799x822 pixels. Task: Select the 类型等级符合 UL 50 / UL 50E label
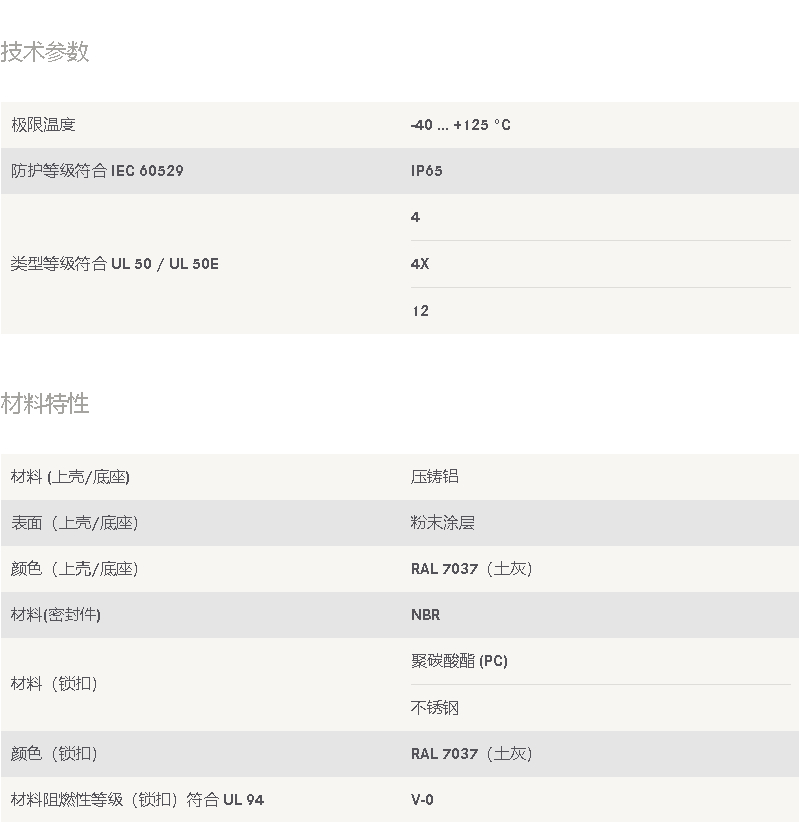[114, 264]
